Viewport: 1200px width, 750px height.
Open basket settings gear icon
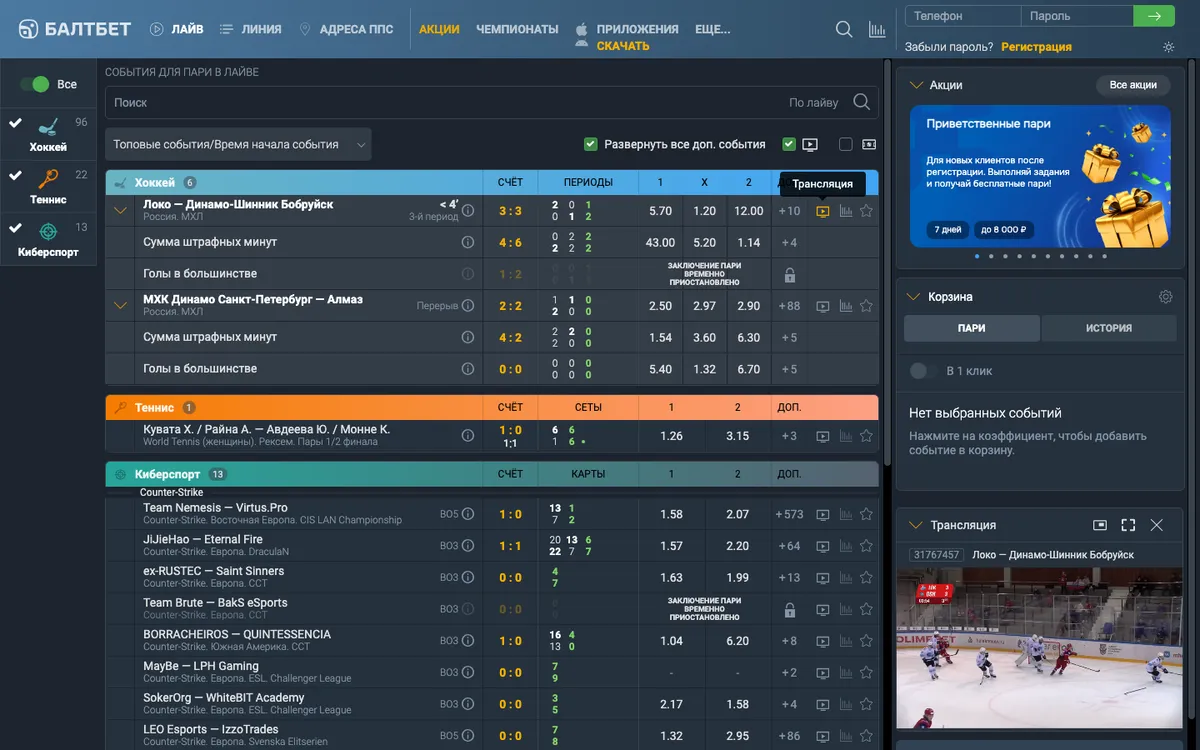(1165, 297)
